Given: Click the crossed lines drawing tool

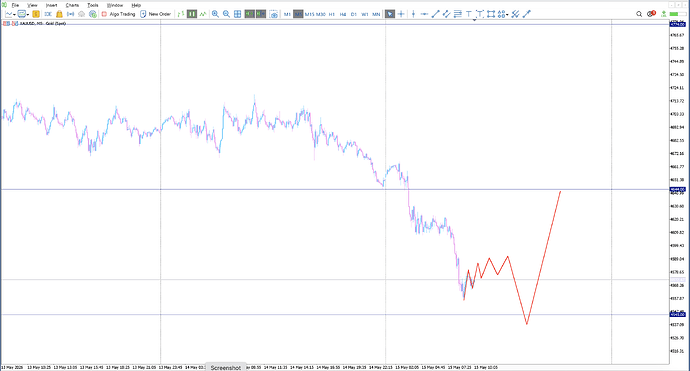Looking at the screenshot, I should (515, 14).
